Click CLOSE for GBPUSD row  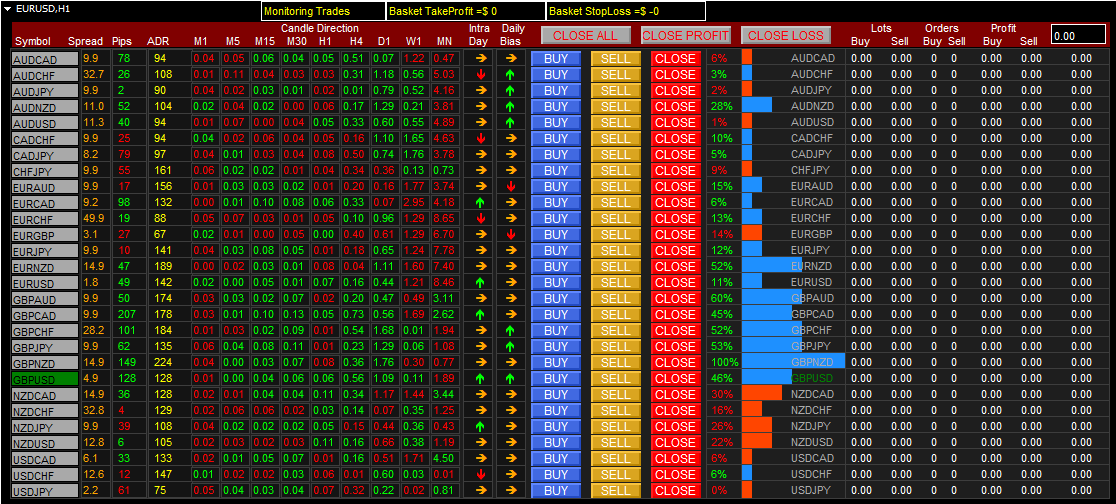coord(675,379)
